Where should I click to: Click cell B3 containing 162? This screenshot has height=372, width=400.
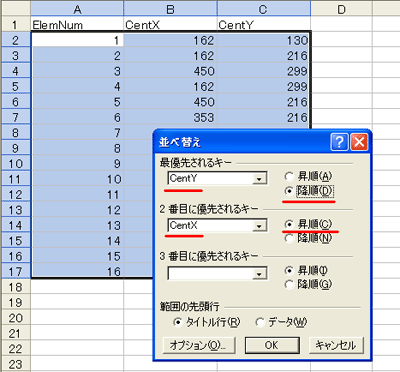[170, 56]
